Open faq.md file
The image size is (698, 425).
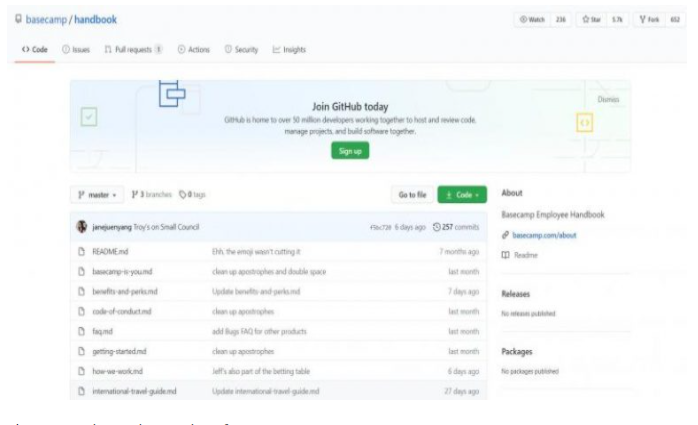[102, 331]
